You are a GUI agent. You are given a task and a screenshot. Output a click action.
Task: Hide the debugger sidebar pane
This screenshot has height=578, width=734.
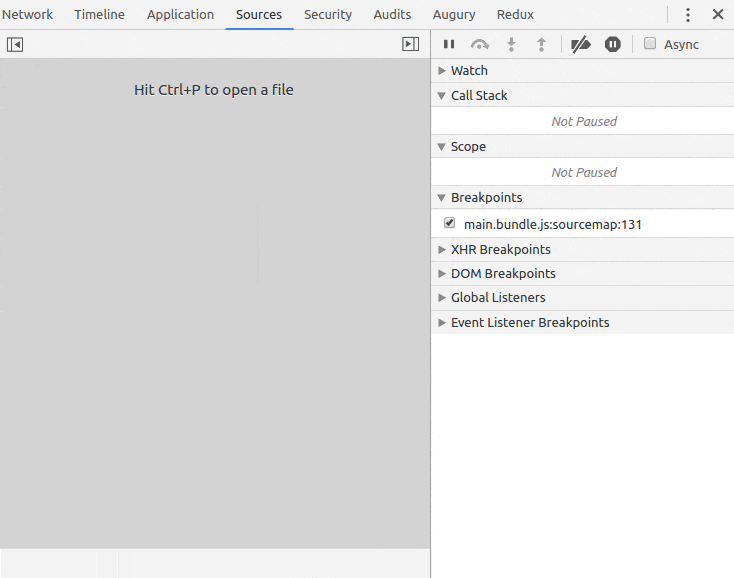click(x=411, y=44)
